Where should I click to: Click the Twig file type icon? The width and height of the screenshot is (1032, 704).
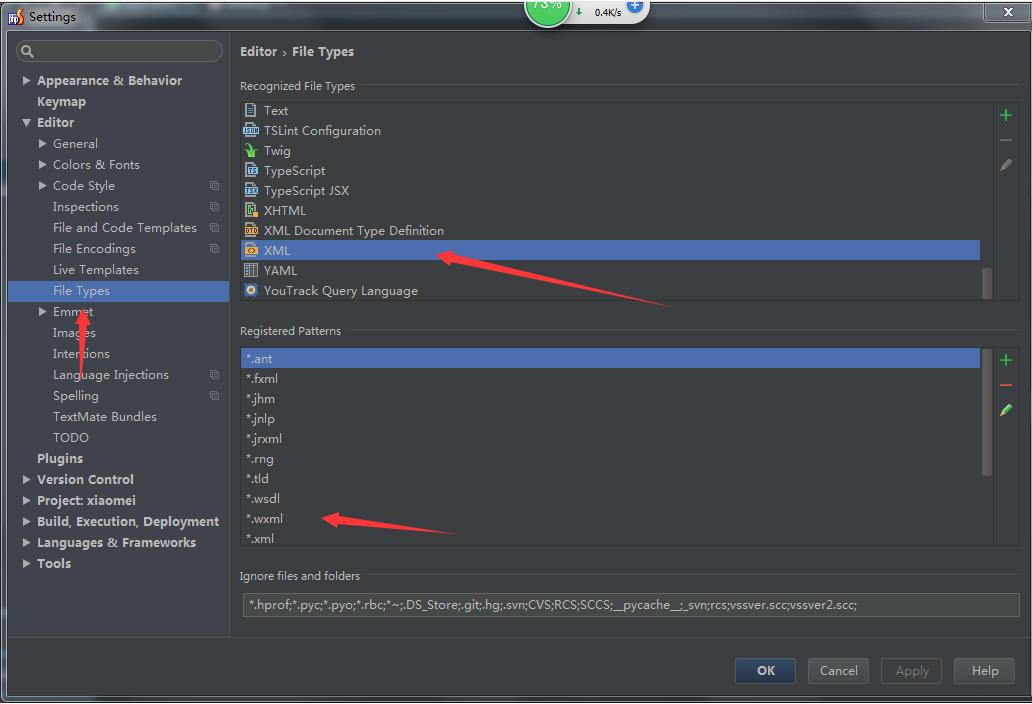(250, 151)
